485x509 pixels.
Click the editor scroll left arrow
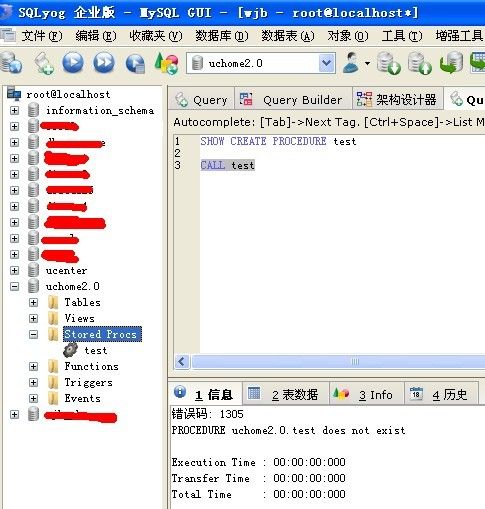[182, 361]
